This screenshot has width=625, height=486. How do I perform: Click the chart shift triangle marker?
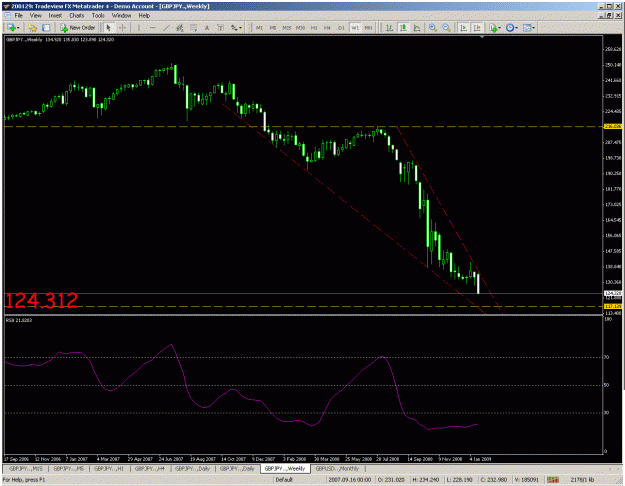coord(482,37)
